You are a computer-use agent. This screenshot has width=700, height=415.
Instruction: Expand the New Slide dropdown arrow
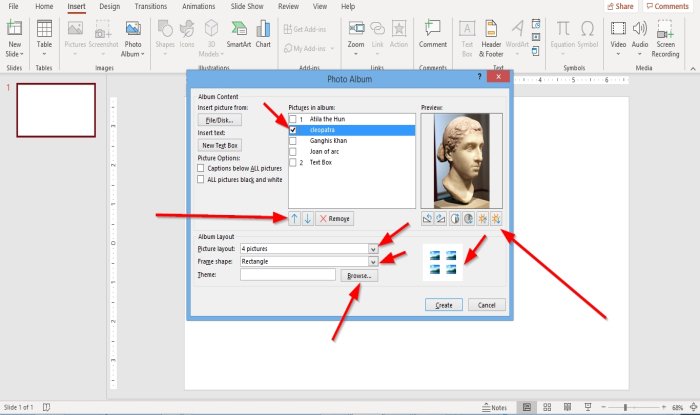(x=21, y=54)
